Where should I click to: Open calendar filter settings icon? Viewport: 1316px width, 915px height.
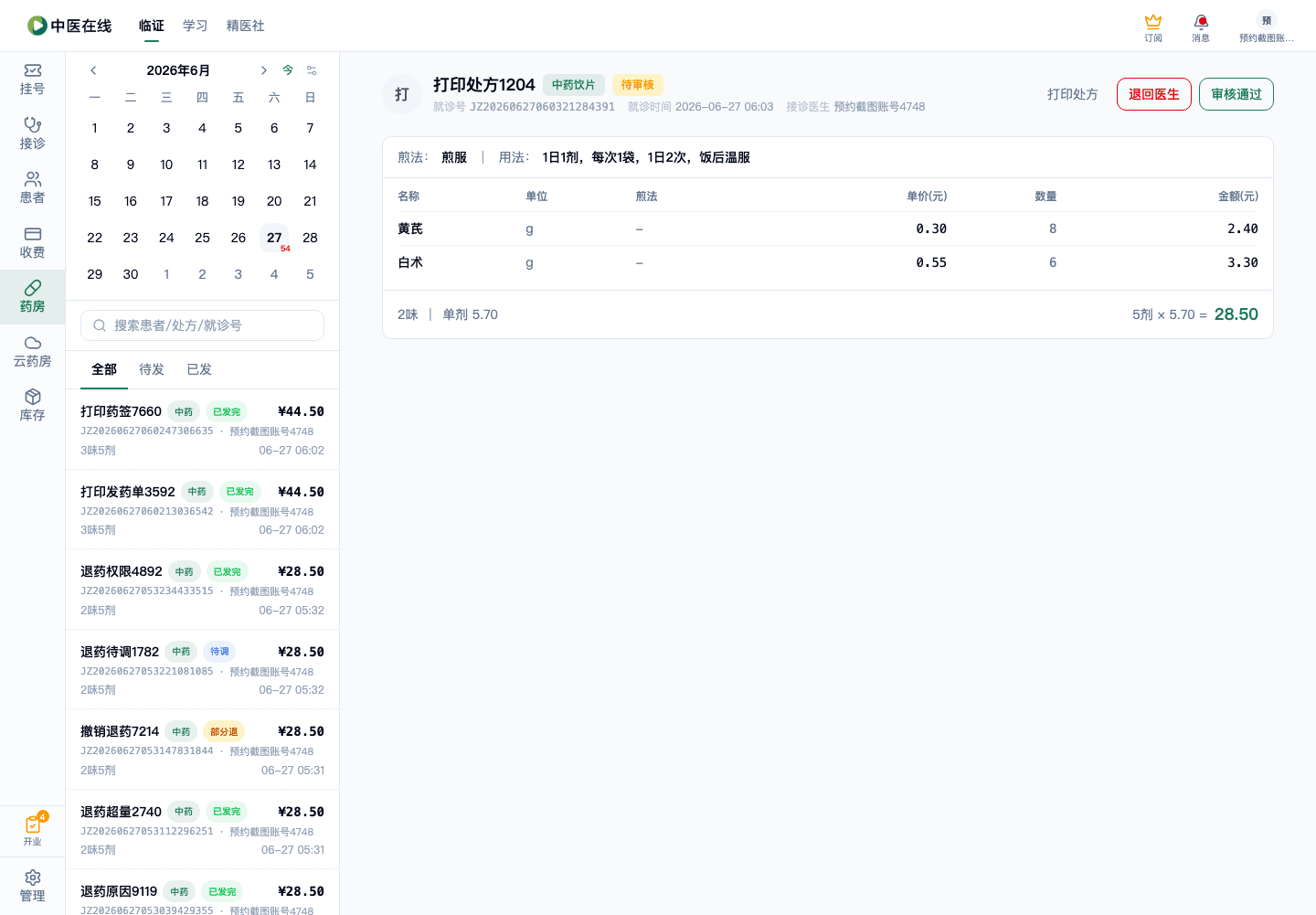(x=312, y=70)
